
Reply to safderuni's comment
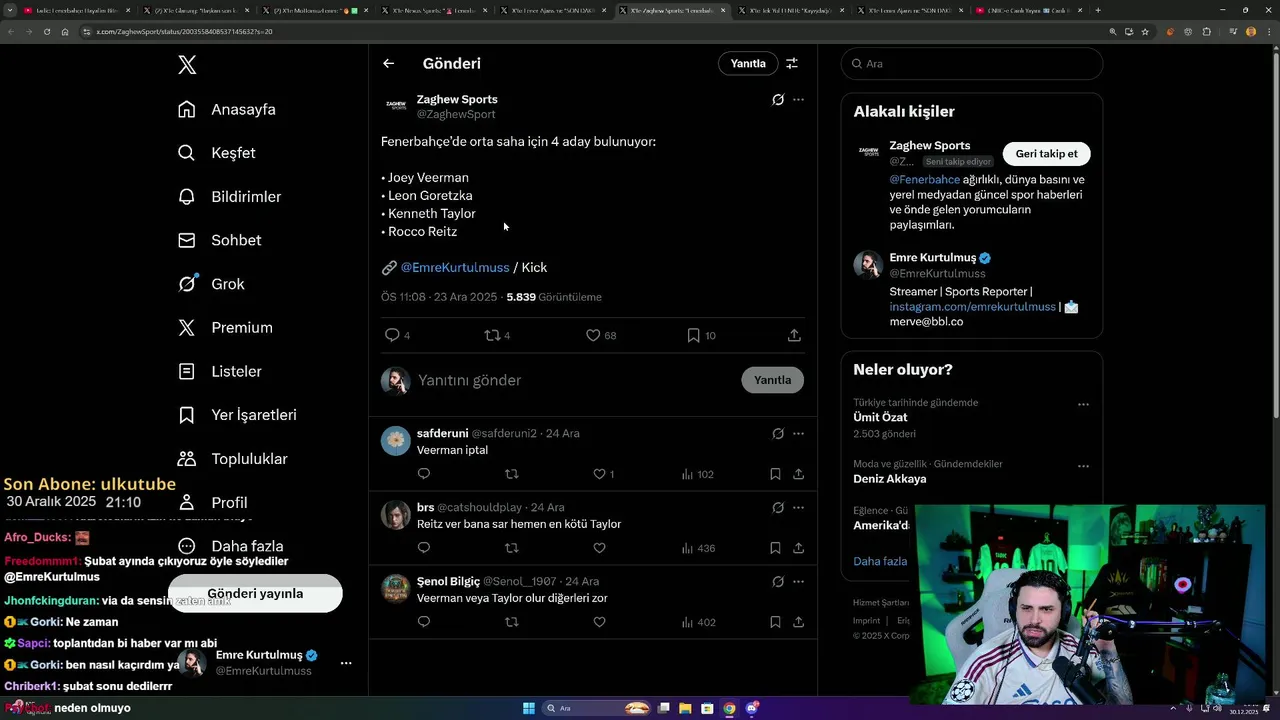pos(424,474)
